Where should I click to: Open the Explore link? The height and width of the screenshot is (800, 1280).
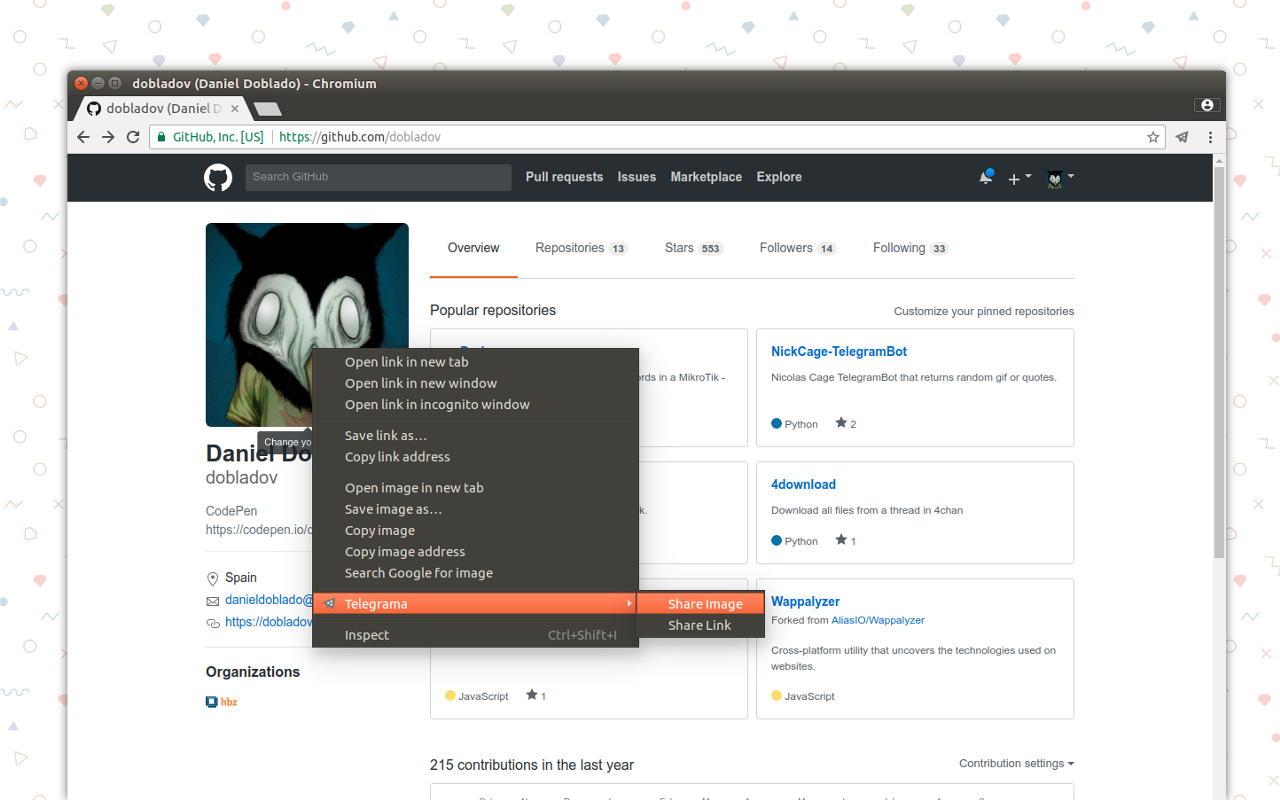(779, 177)
